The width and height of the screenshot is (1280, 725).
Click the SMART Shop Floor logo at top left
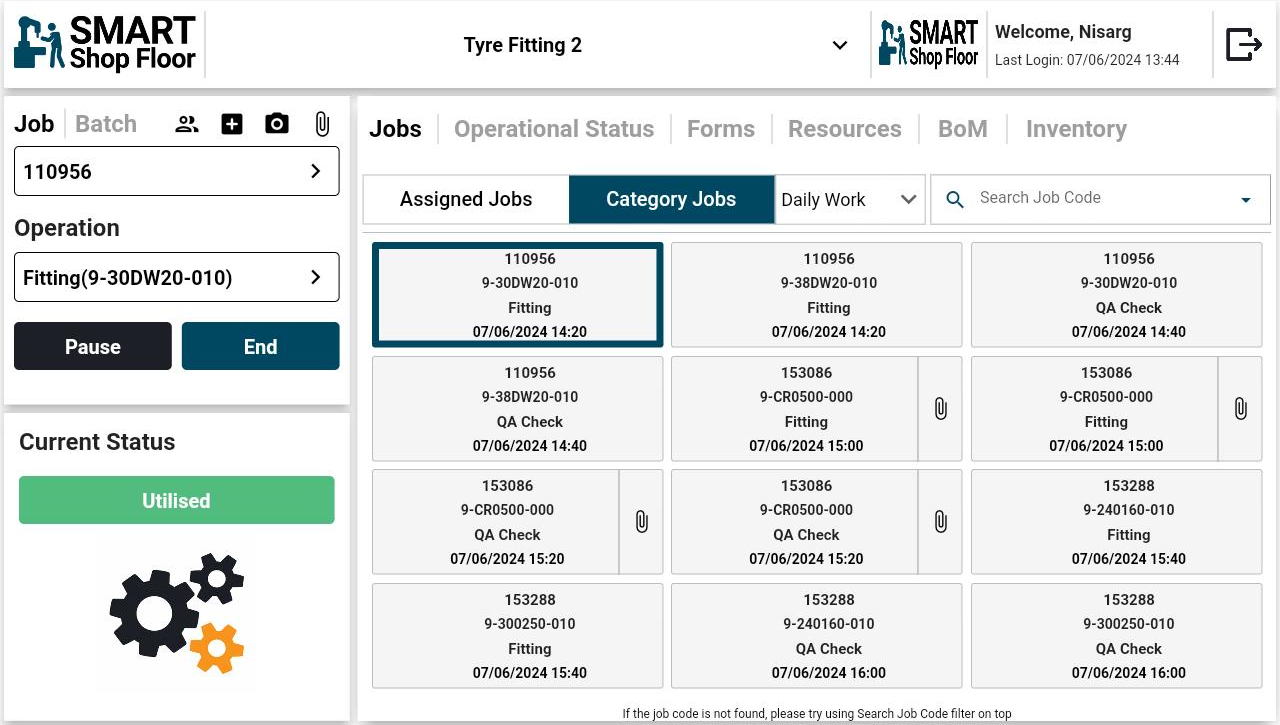pos(105,45)
